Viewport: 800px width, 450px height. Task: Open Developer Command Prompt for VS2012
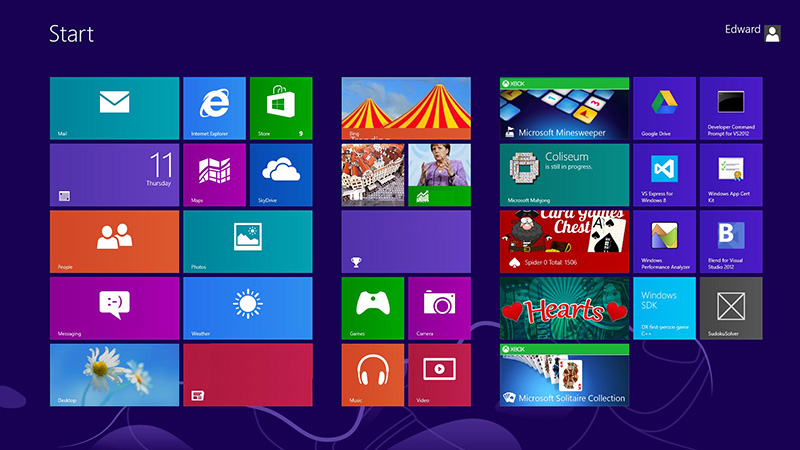731,108
